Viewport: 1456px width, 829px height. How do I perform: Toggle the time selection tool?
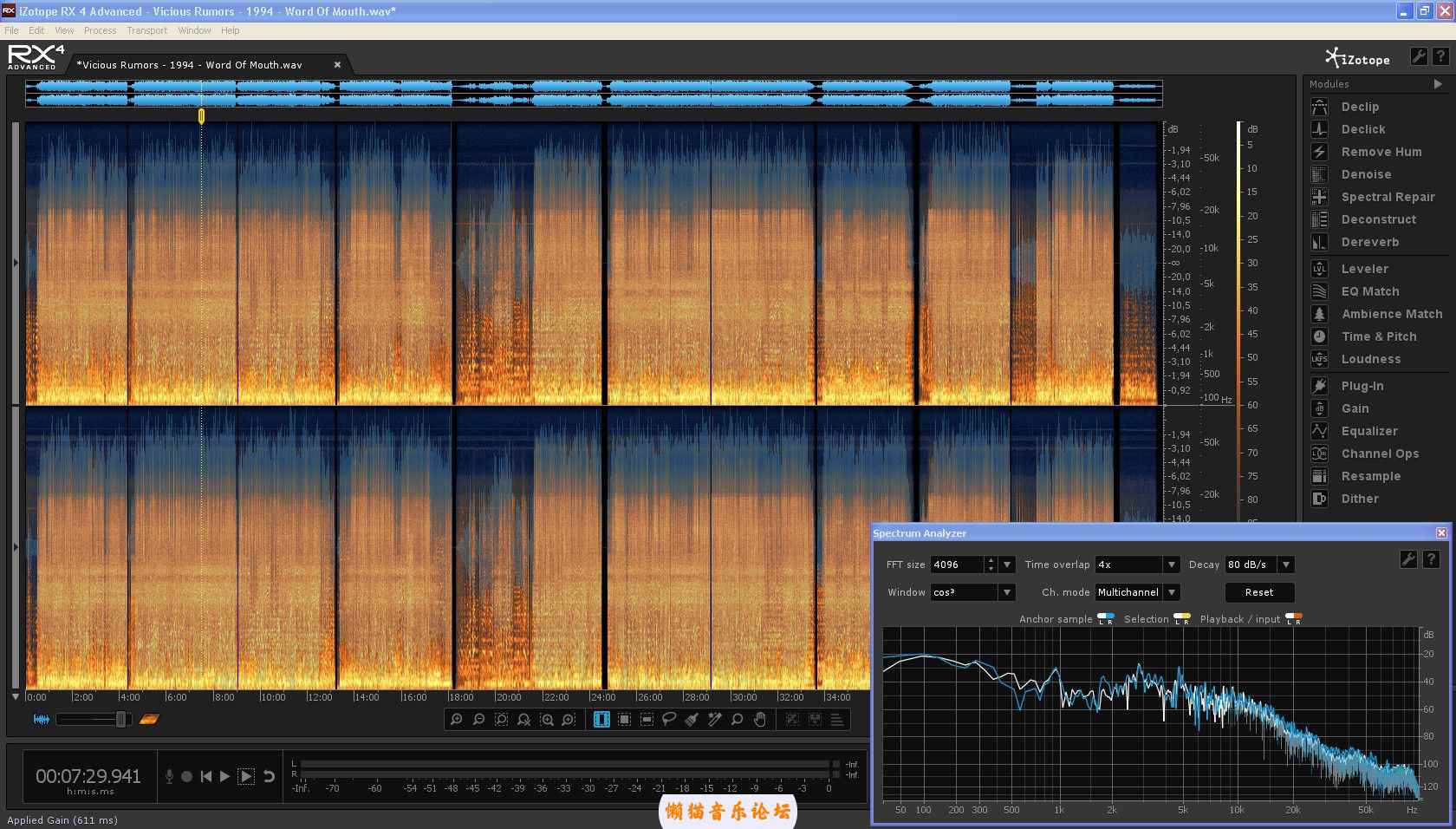coord(601,720)
